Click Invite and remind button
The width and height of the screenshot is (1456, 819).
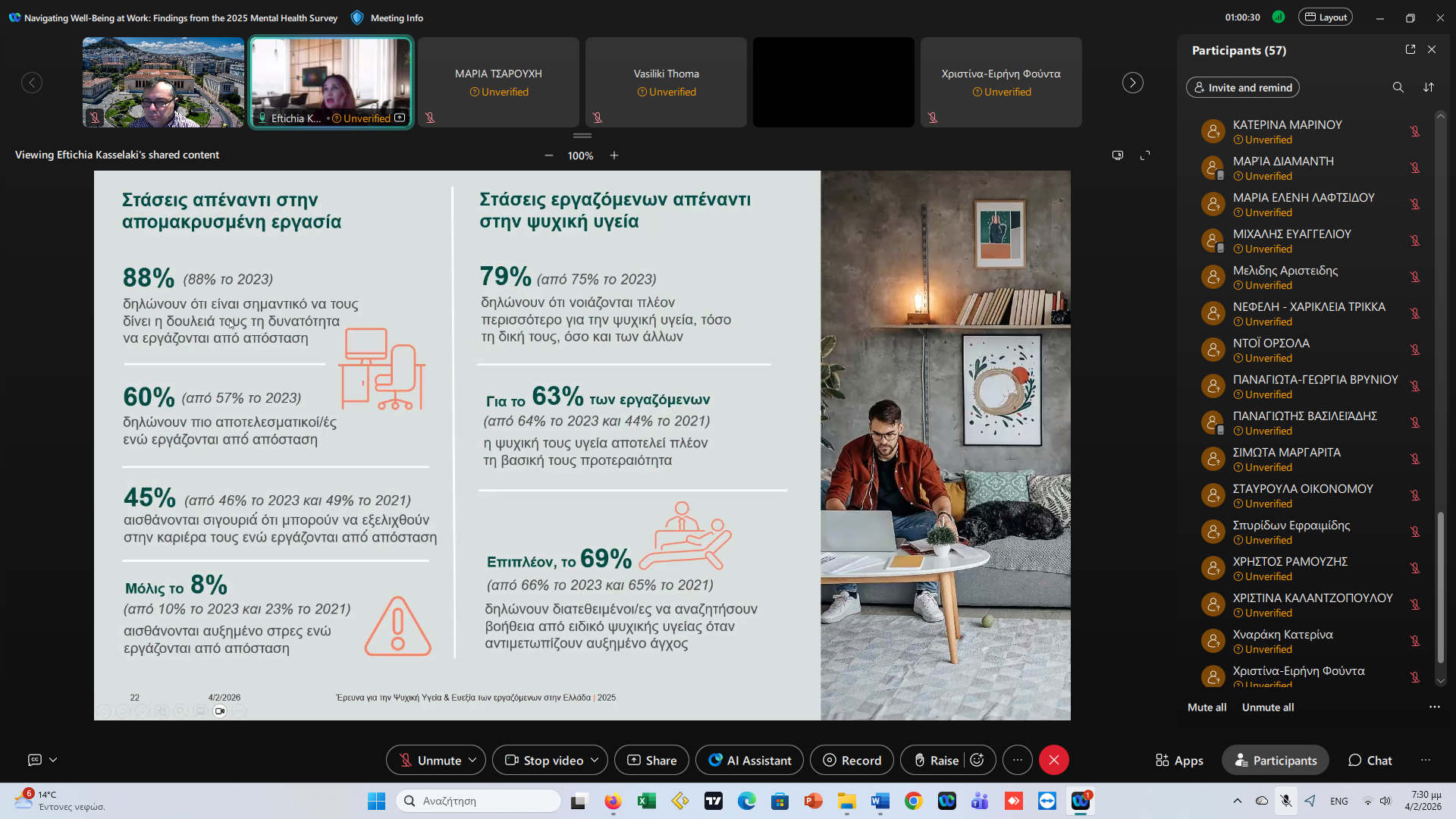pos(1242,87)
